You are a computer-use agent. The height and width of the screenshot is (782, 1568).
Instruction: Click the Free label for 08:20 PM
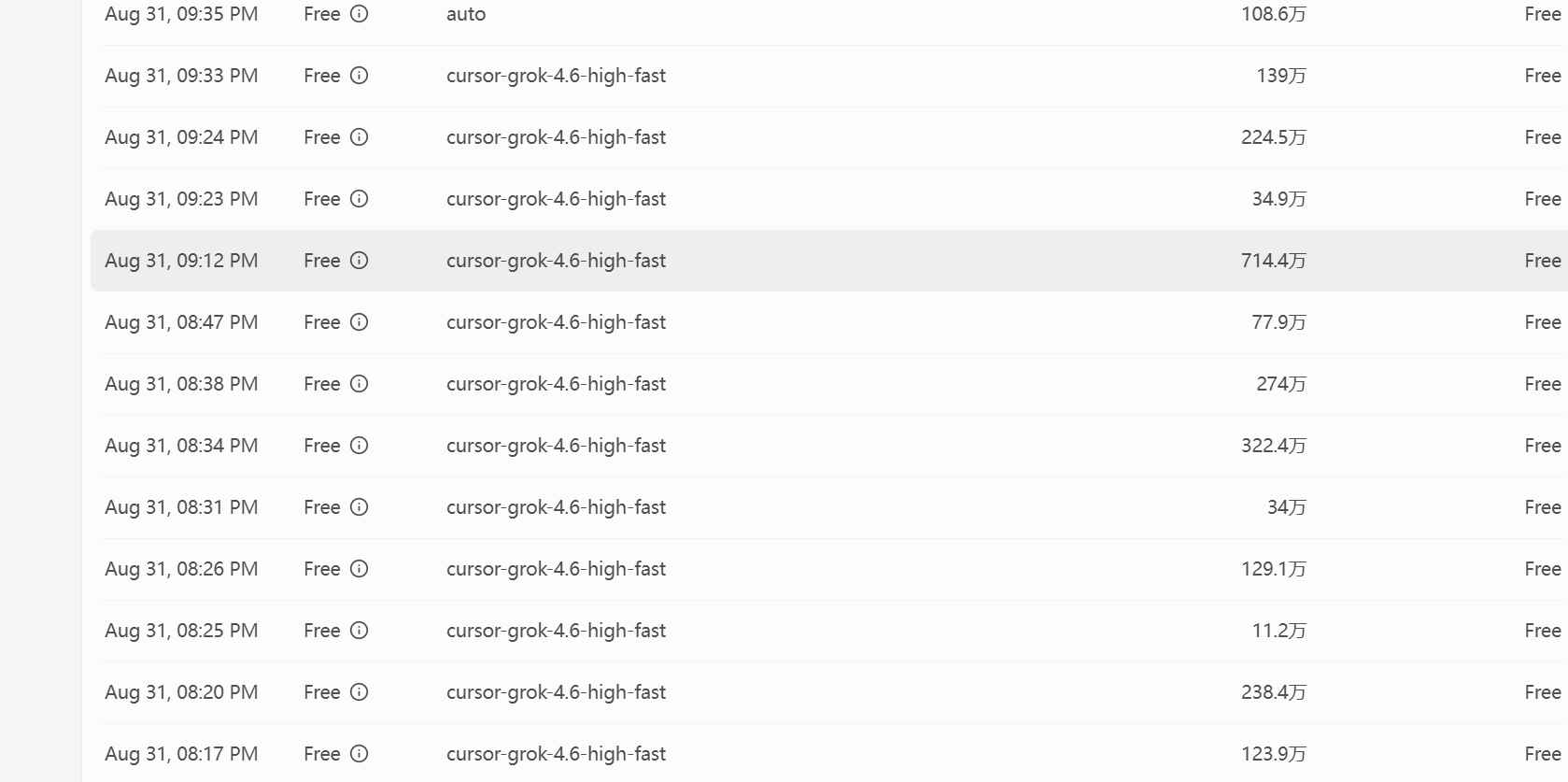click(321, 692)
